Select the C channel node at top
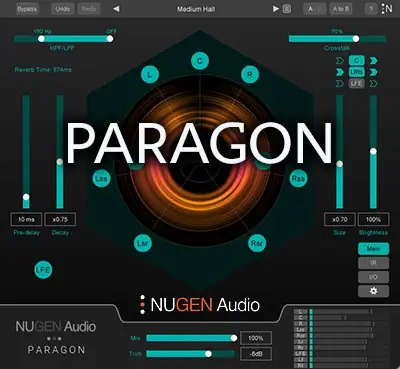 click(x=200, y=61)
